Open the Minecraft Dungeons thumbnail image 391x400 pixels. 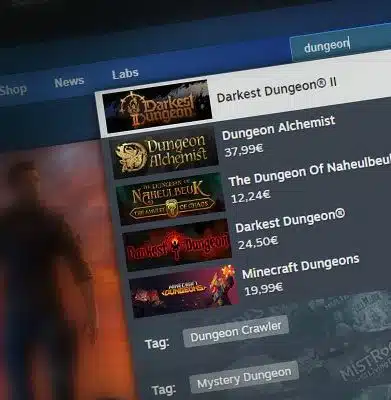click(184, 291)
